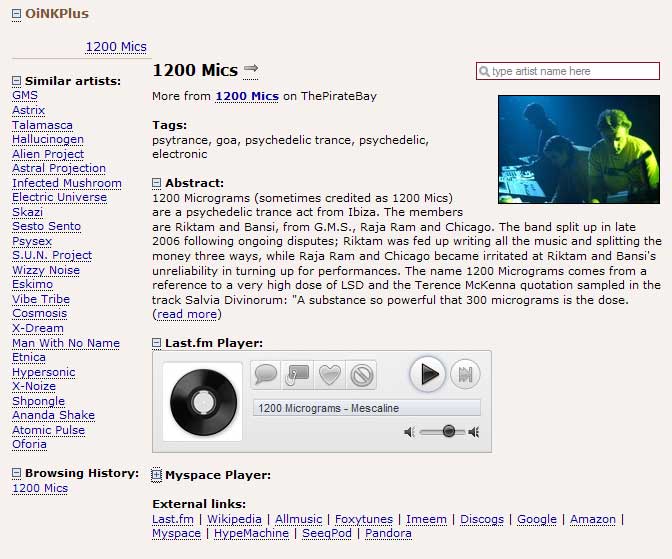Love the track with the heart icon
Screen dimensions: 672x559
[330, 375]
